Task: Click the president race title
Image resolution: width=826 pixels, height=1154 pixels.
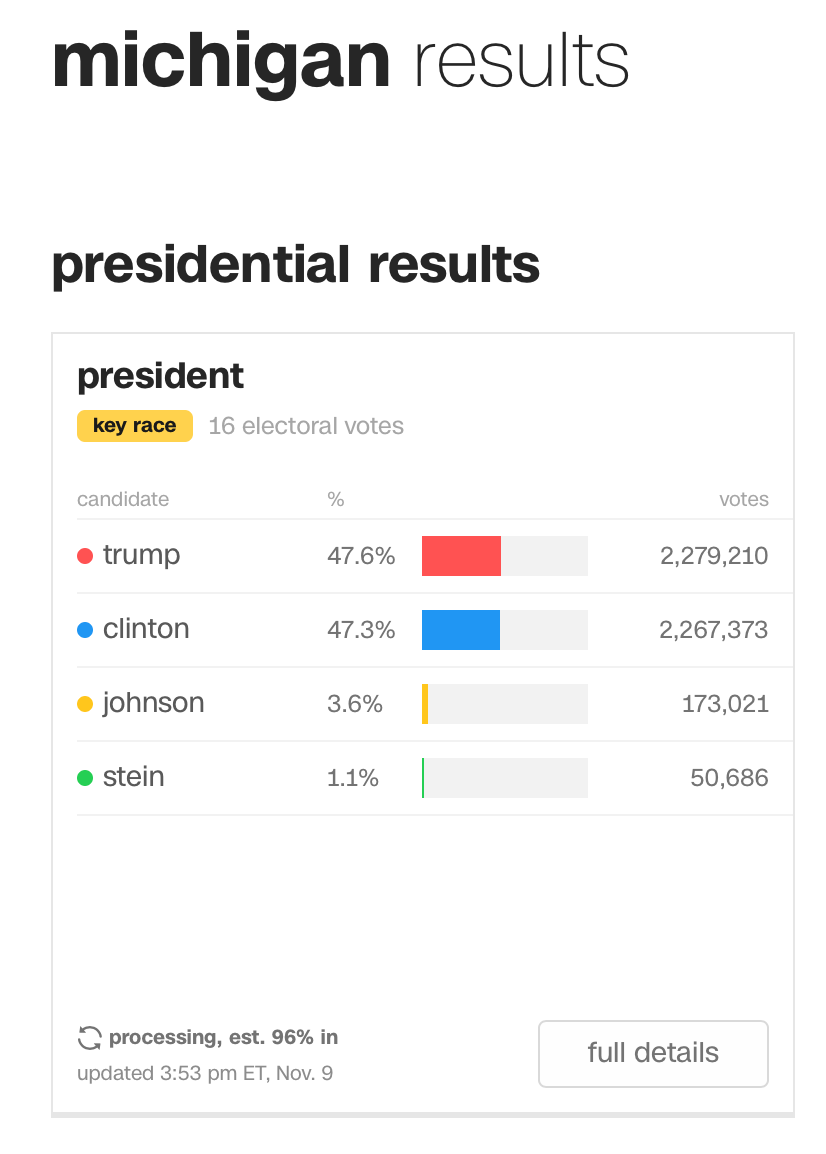Action: [x=160, y=376]
